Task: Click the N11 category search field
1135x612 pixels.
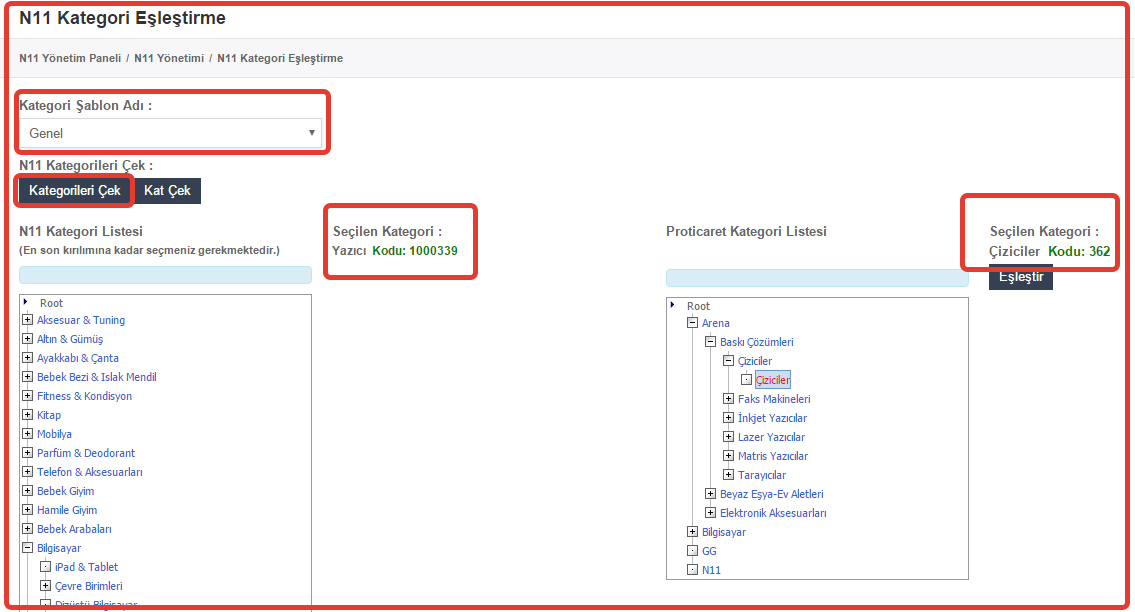Action: pyautogui.click(x=165, y=274)
